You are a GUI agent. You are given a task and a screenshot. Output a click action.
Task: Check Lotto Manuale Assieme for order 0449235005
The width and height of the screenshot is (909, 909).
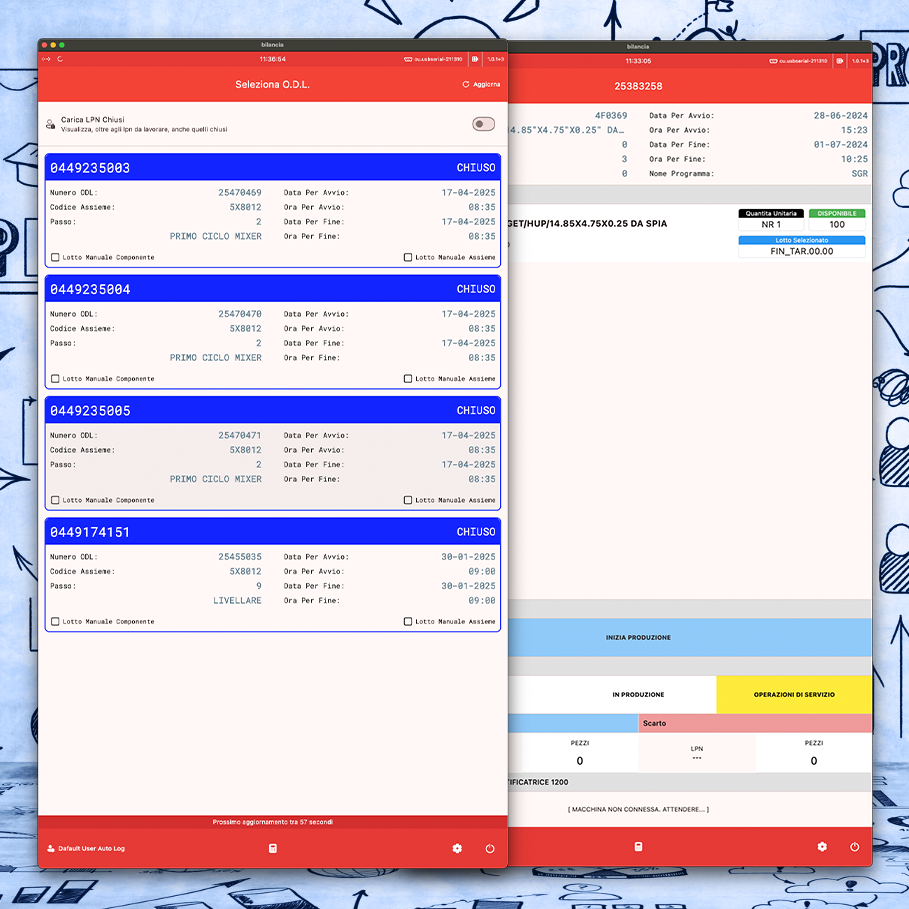[408, 500]
